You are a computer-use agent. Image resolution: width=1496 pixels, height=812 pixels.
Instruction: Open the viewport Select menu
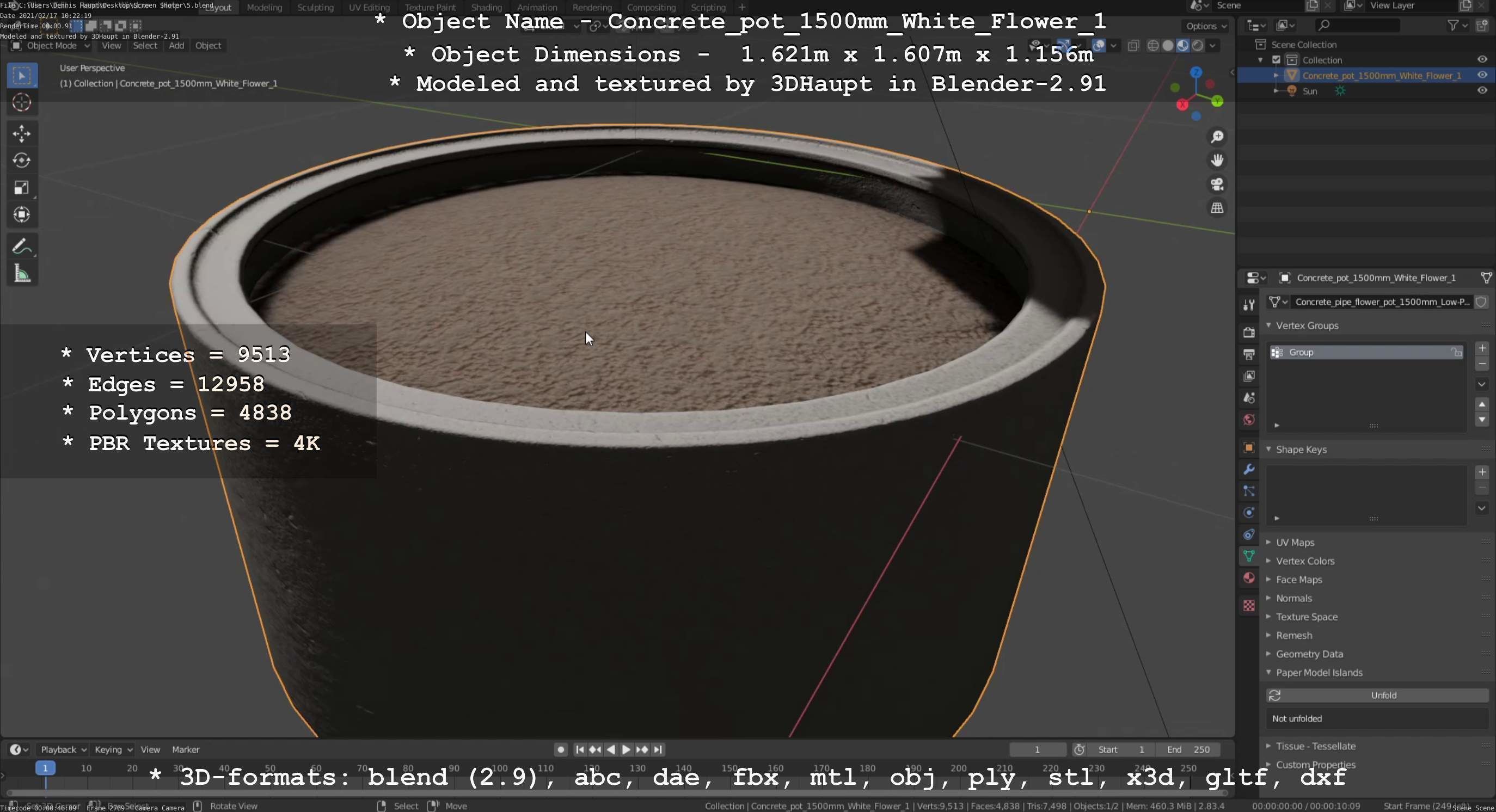(x=145, y=46)
